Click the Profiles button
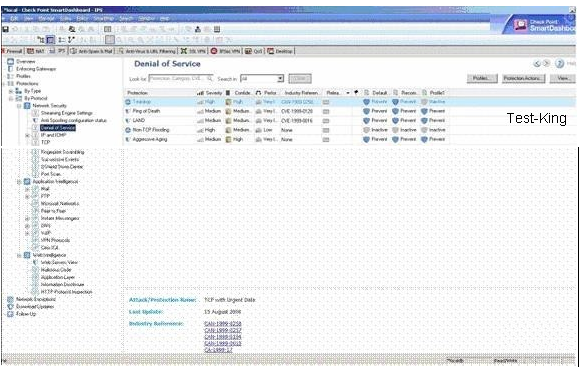Viewport: 581px width, 370px height. 482,79
